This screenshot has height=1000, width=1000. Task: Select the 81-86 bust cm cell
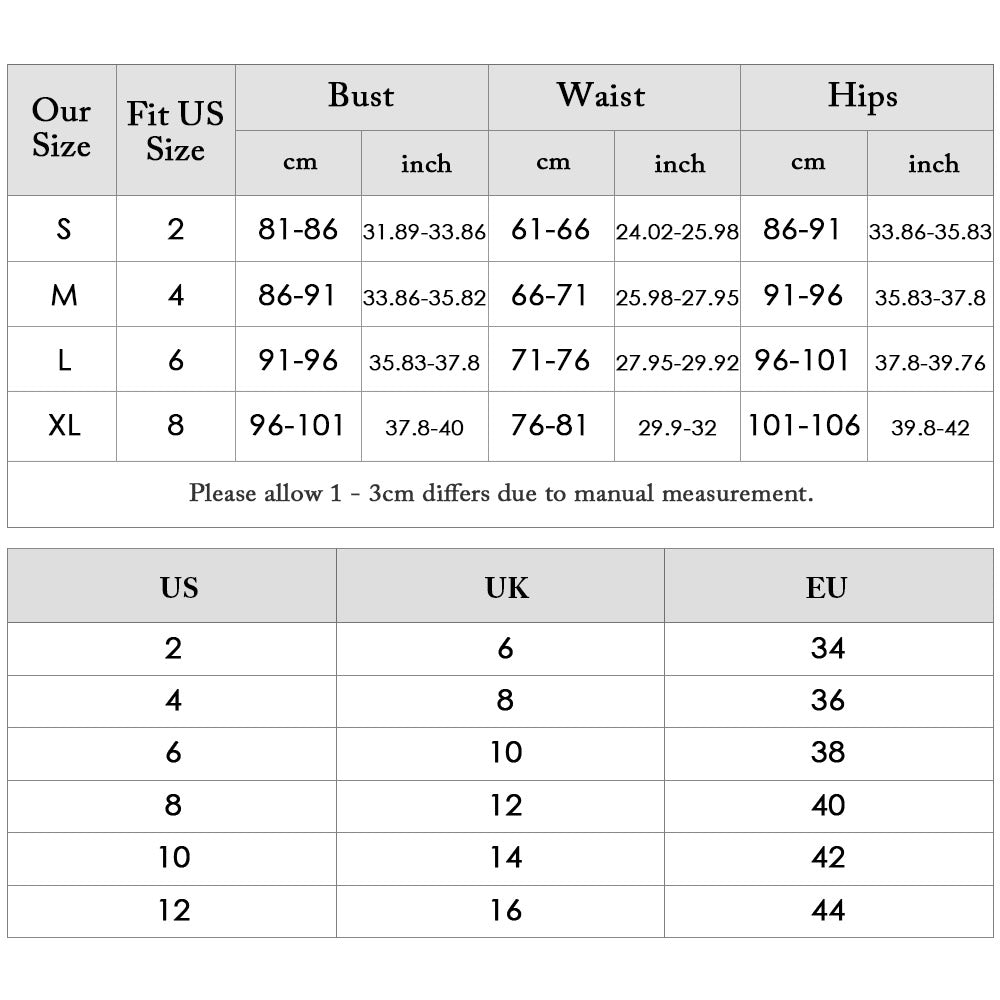pyautogui.click(x=298, y=229)
